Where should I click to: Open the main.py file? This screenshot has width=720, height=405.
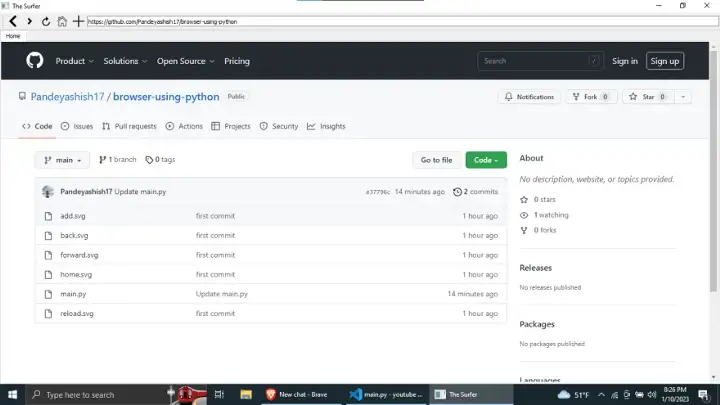(73, 294)
